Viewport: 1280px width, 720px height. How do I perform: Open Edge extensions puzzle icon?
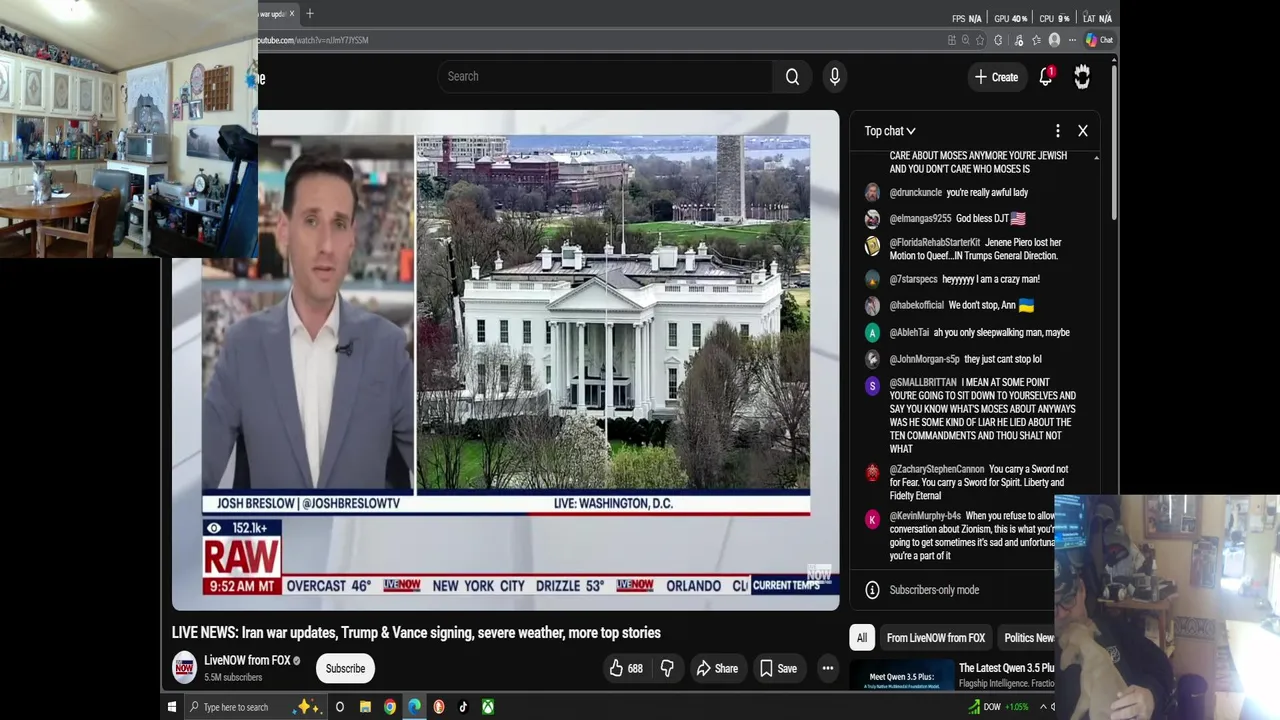pos(998,40)
